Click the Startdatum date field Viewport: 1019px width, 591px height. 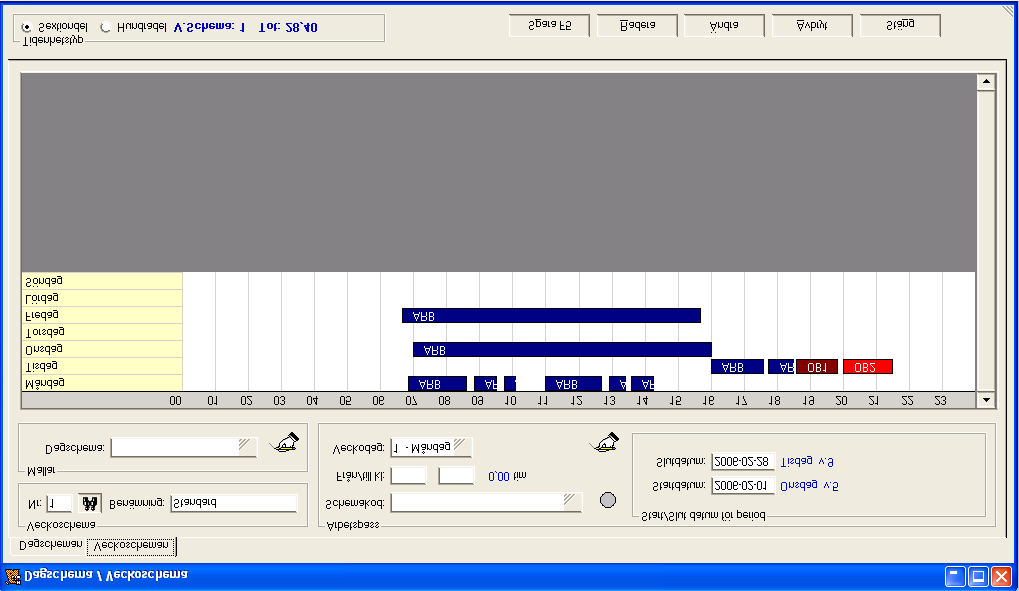click(x=743, y=486)
